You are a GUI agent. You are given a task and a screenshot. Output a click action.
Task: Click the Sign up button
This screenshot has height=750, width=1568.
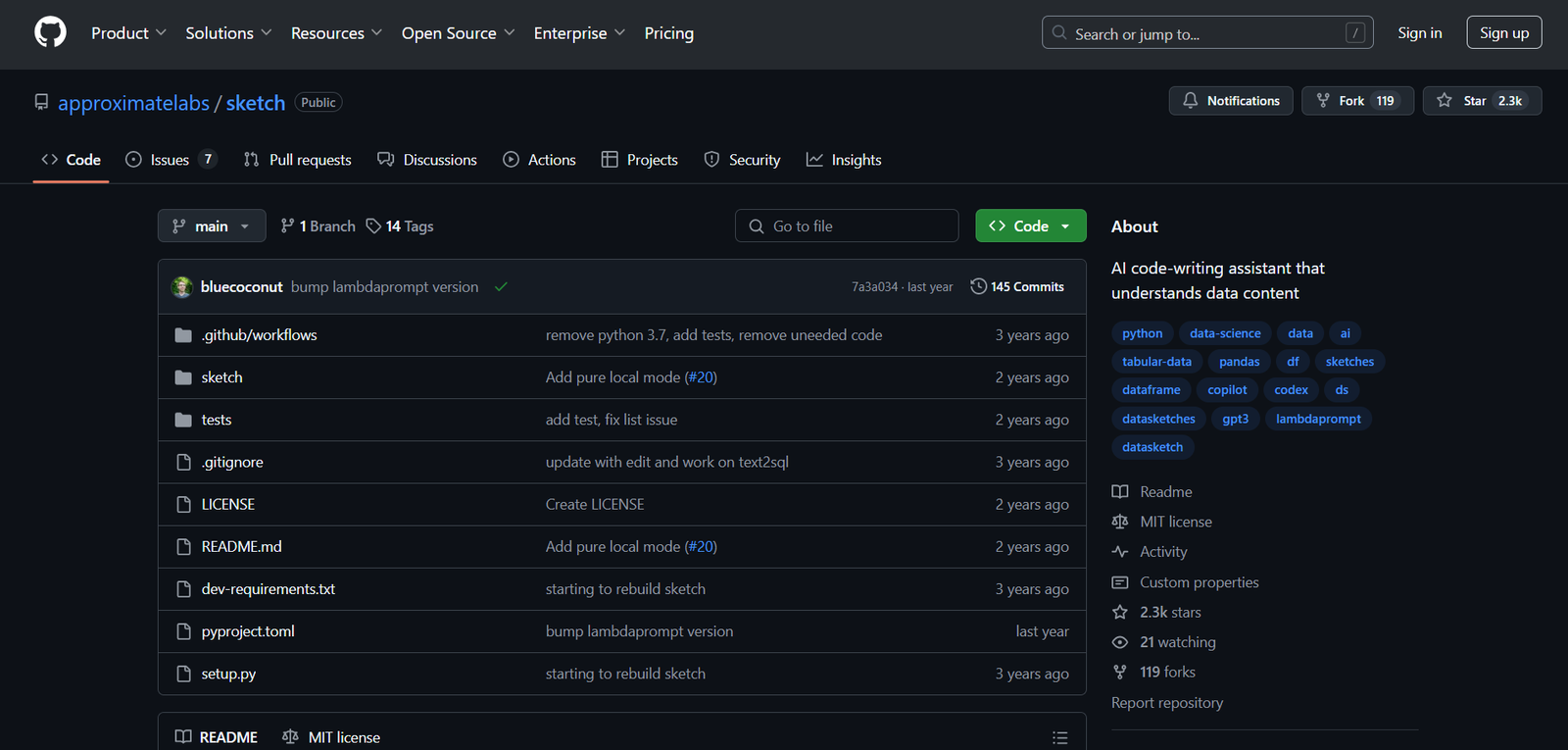(x=1503, y=32)
